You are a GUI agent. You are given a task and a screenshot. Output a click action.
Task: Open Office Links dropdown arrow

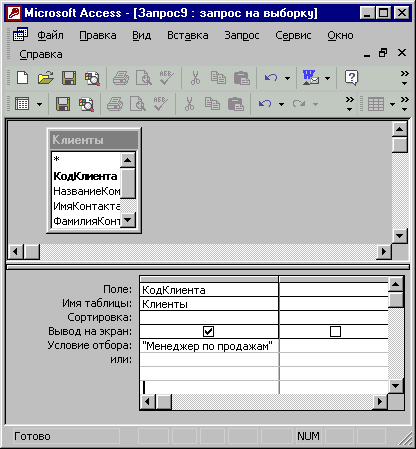coord(328,78)
